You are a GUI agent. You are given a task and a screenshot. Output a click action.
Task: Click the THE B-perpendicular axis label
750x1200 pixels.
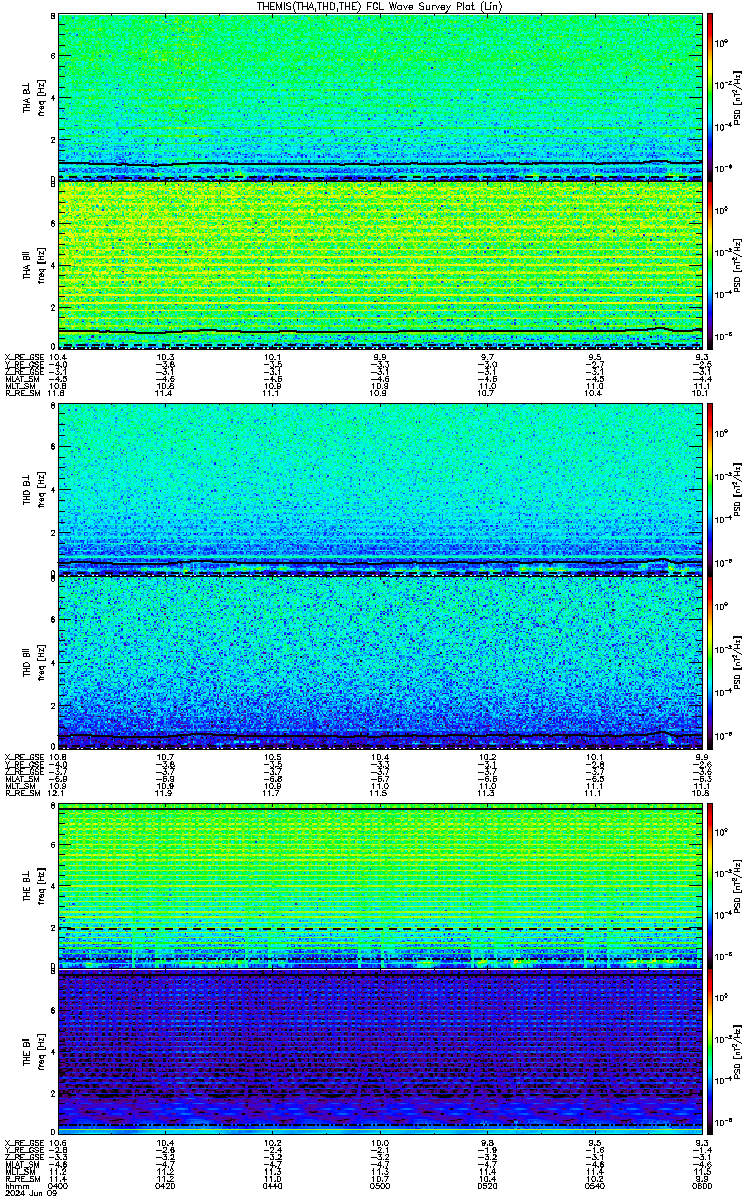click(28, 886)
